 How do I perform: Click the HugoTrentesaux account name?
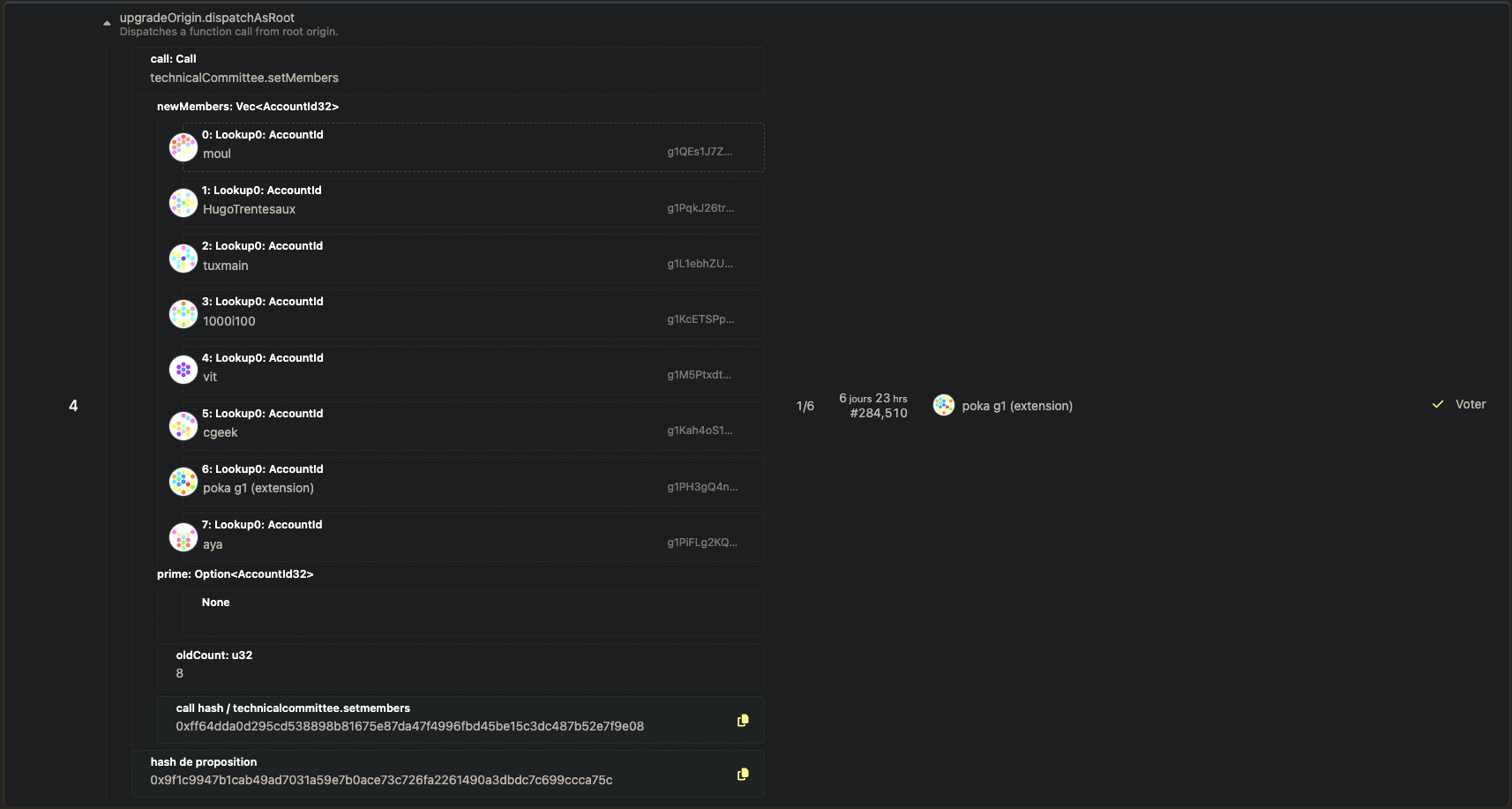tap(249, 210)
